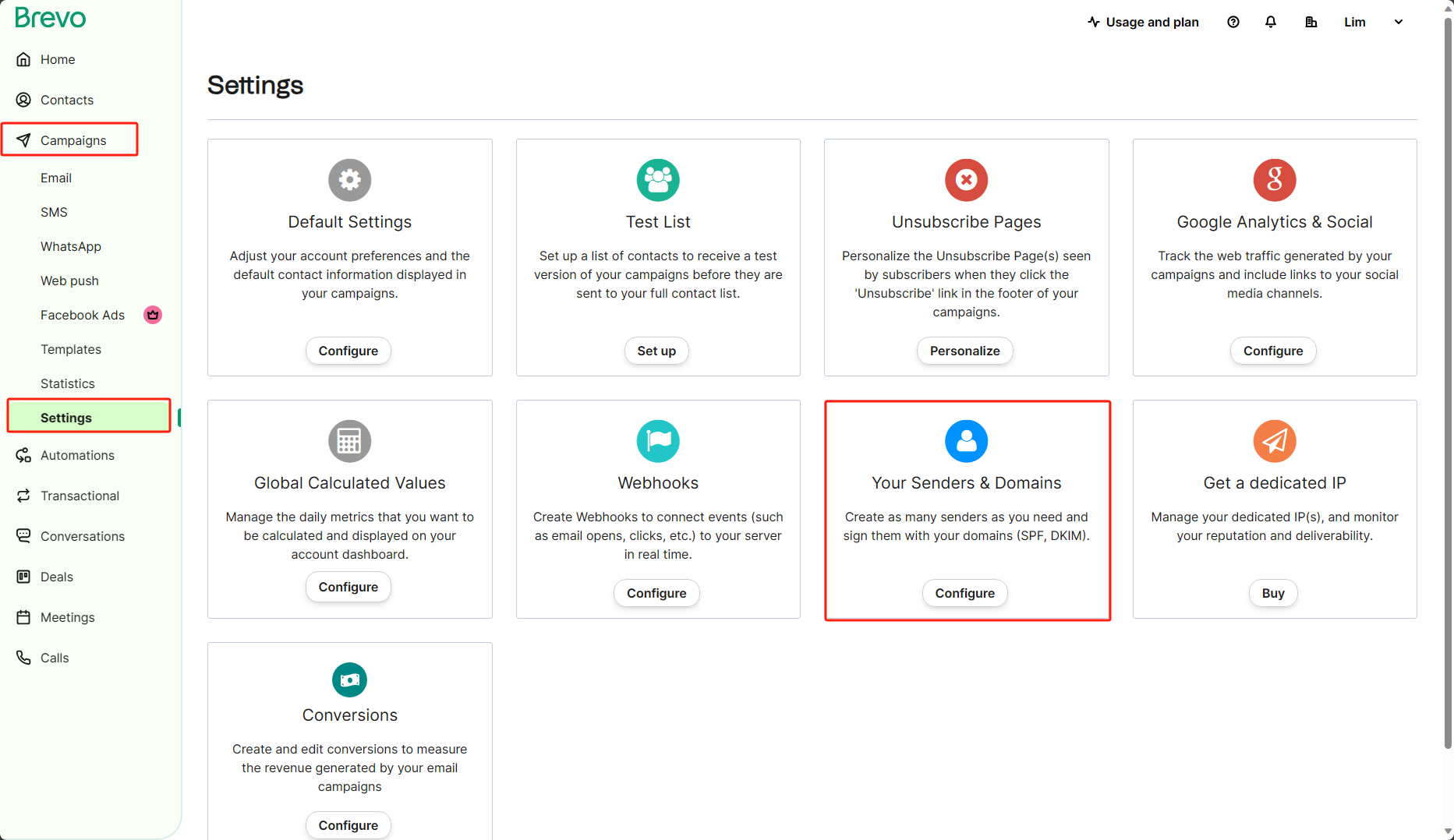Click the Google Analytics & Social icon
This screenshot has height=840, width=1454.
[1274, 180]
